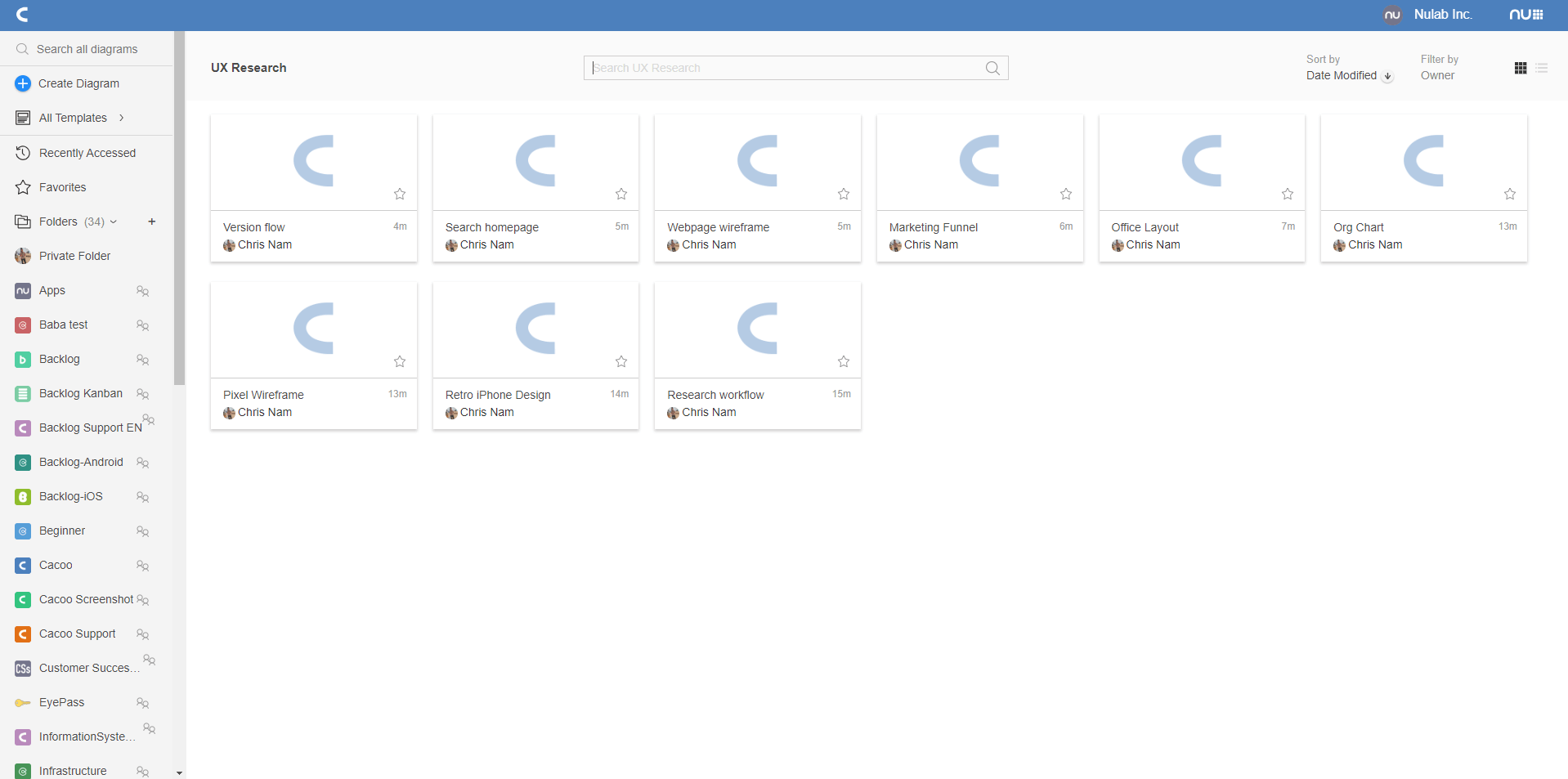Favorite the Marketing Funnel diagram
The height and width of the screenshot is (779, 1568).
pos(1065,194)
